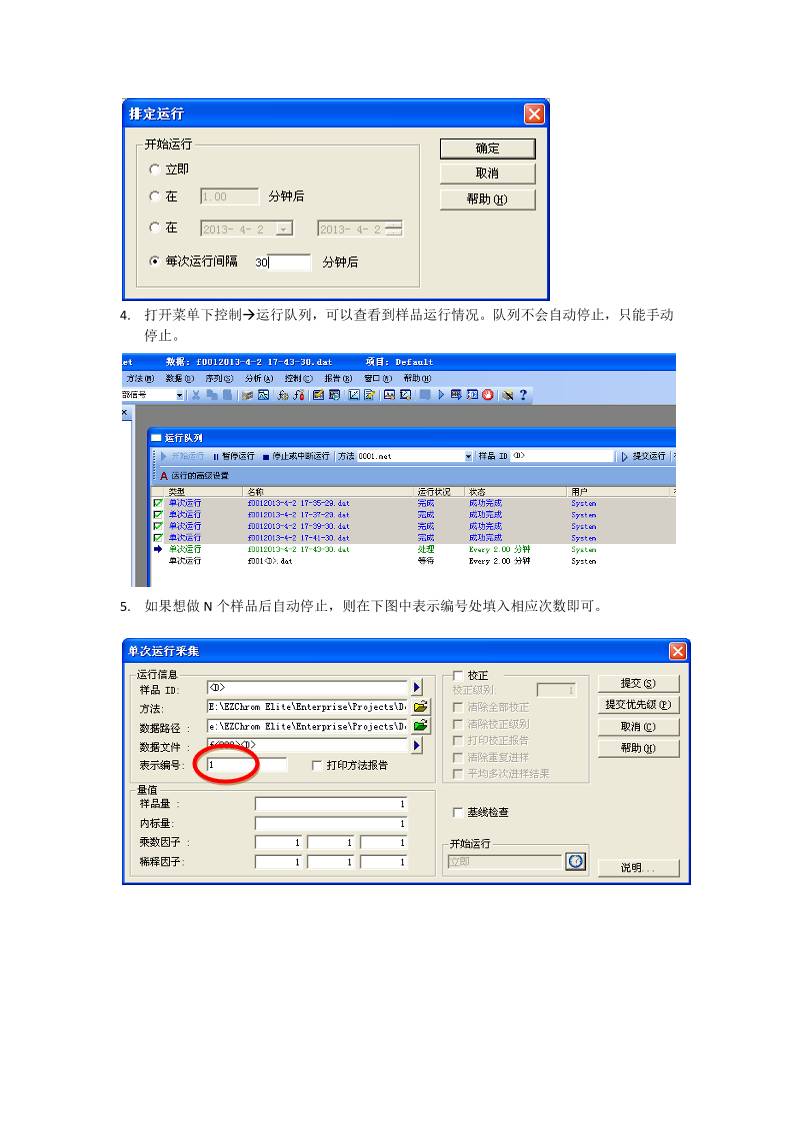Click the 名称 column header

pyautogui.click(x=329, y=492)
